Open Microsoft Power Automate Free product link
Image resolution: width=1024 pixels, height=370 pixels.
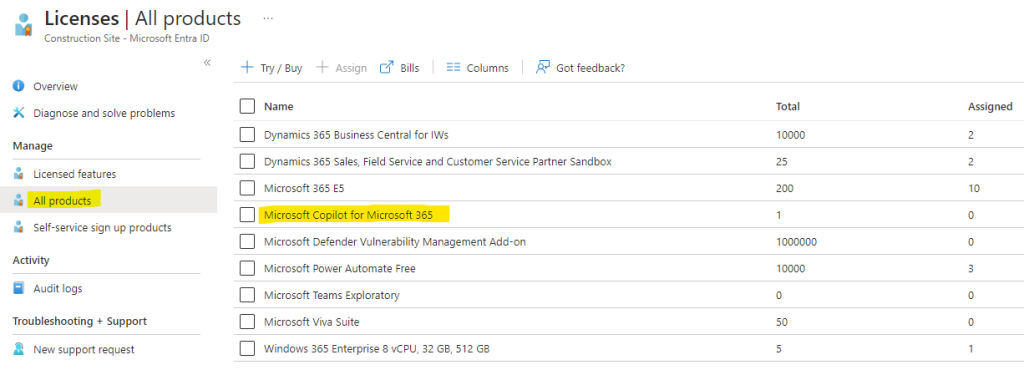pyautogui.click(x=340, y=268)
